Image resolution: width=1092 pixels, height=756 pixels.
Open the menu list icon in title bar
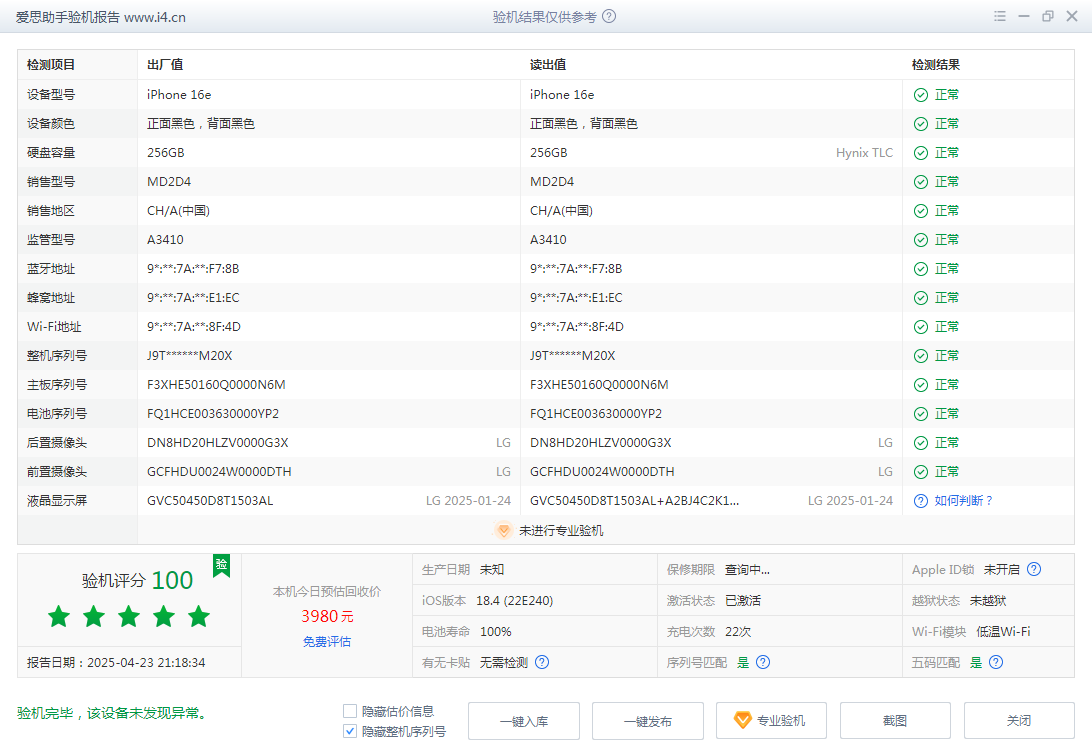point(1000,16)
